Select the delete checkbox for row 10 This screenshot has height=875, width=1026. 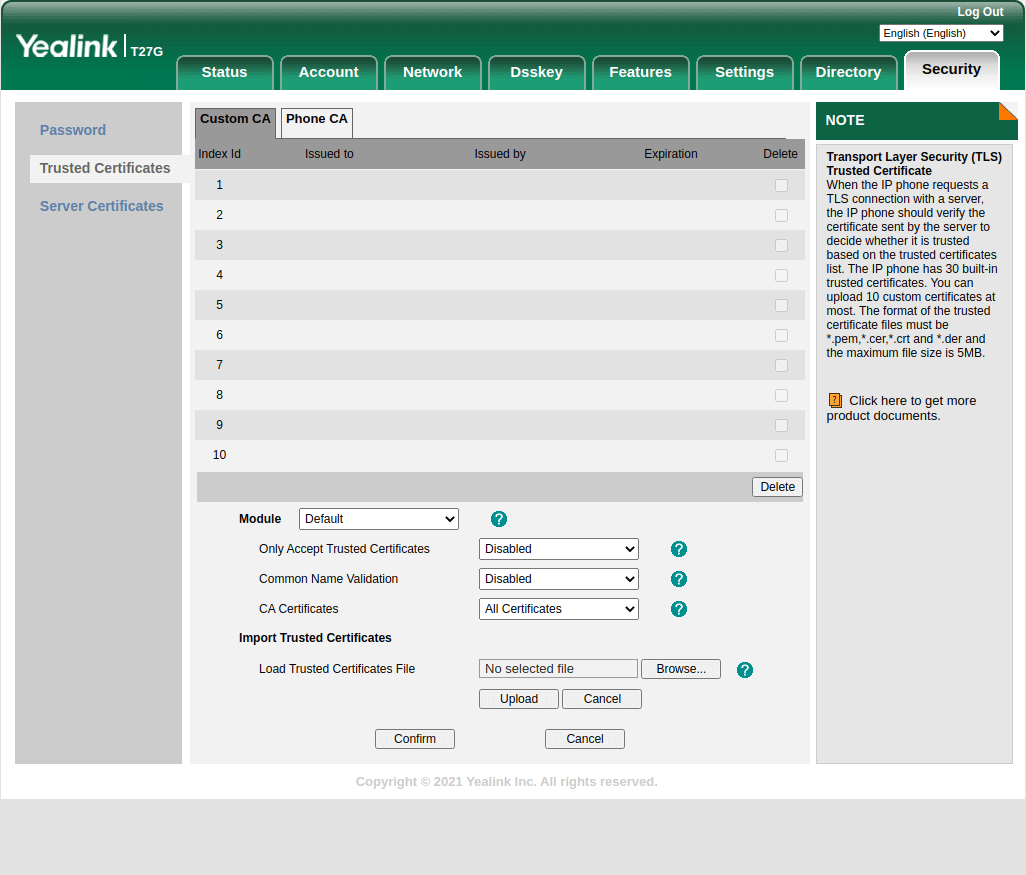[x=781, y=456]
